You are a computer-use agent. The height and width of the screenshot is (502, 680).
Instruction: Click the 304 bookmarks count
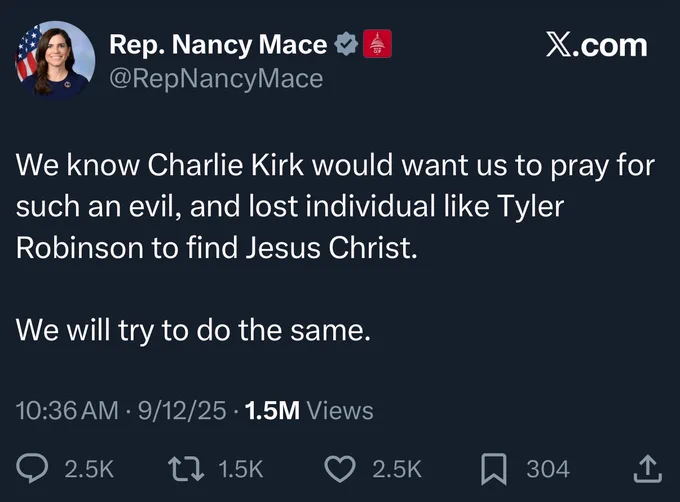pos(548,469)
